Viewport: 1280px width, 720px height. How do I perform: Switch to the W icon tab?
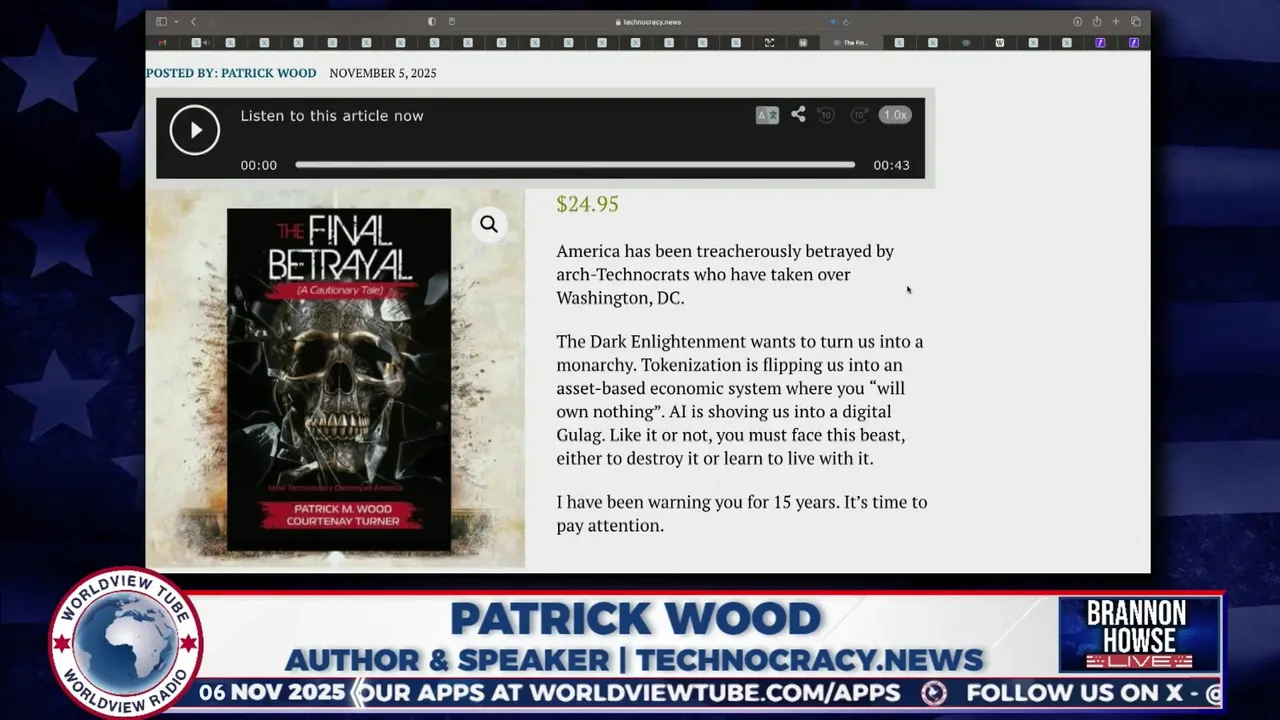coord(999,43)
